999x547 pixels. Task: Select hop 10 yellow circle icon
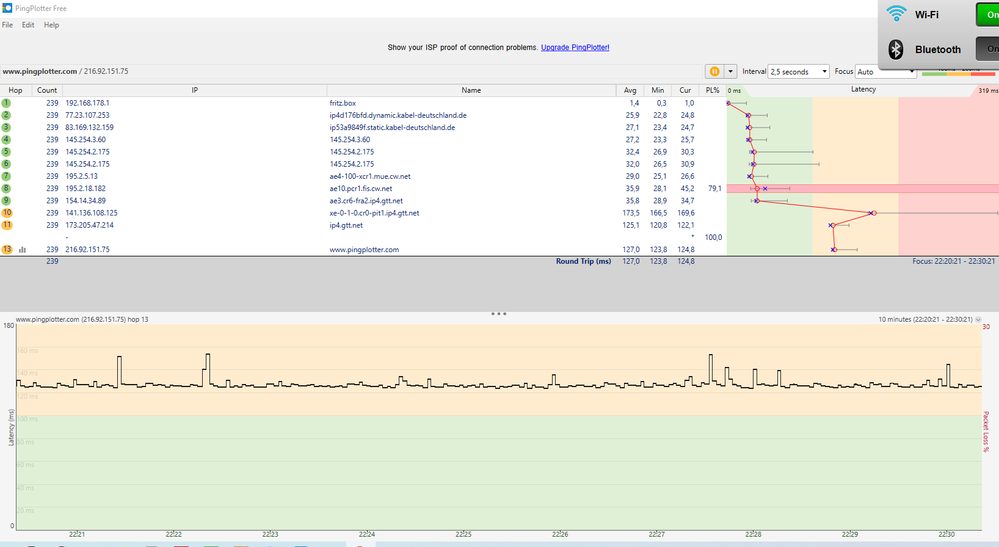[6, 213]
